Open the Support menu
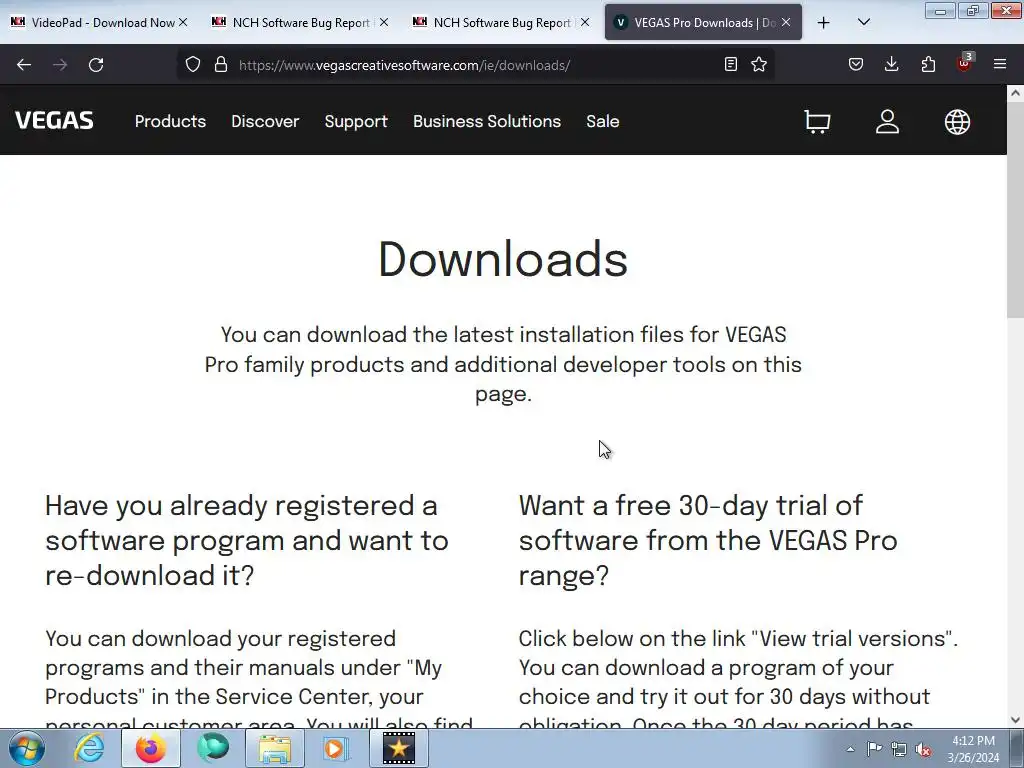The image size is (1024, 768). pyautogui.click(x=356, y=121)
